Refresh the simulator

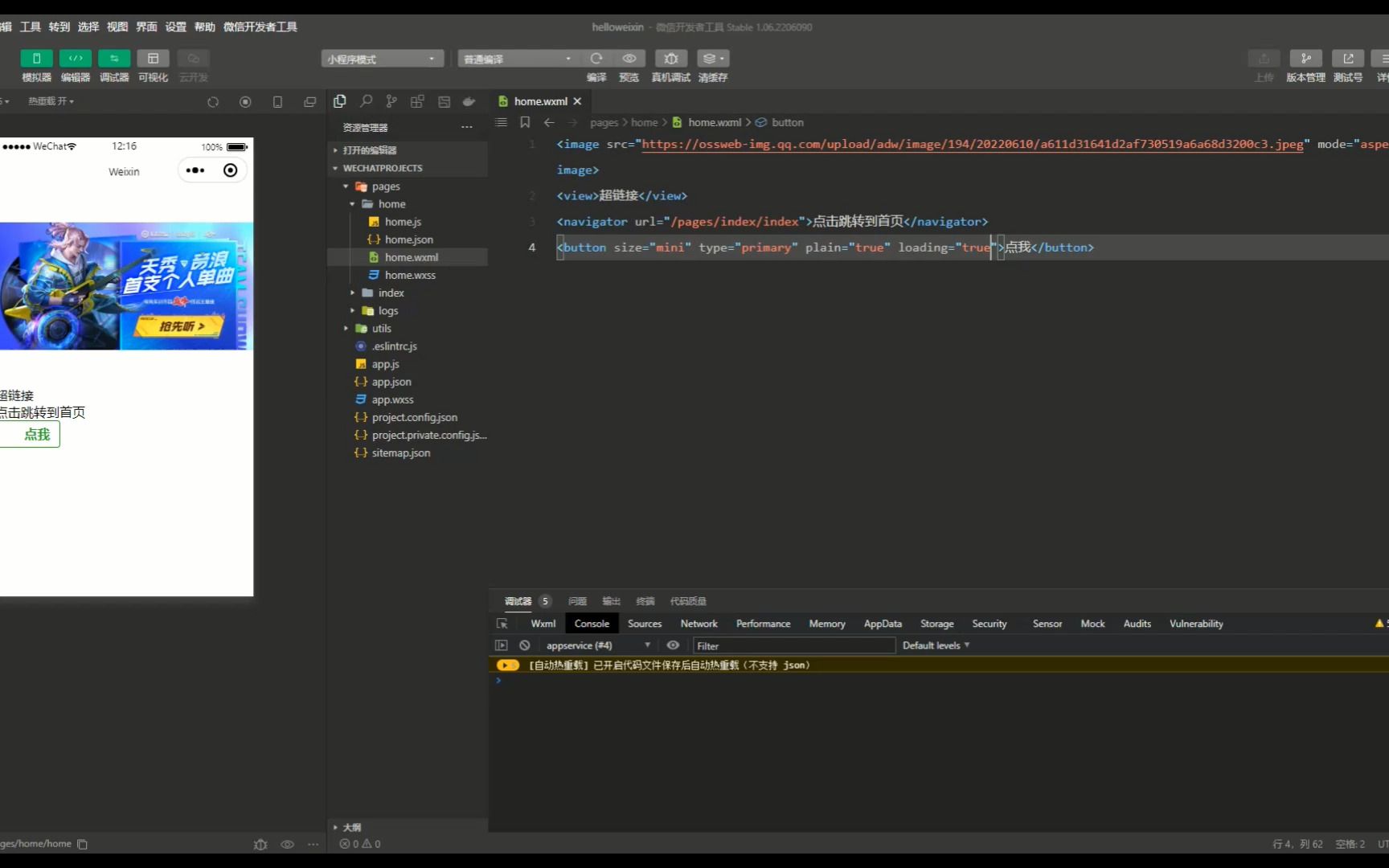(x=213, y=102)
